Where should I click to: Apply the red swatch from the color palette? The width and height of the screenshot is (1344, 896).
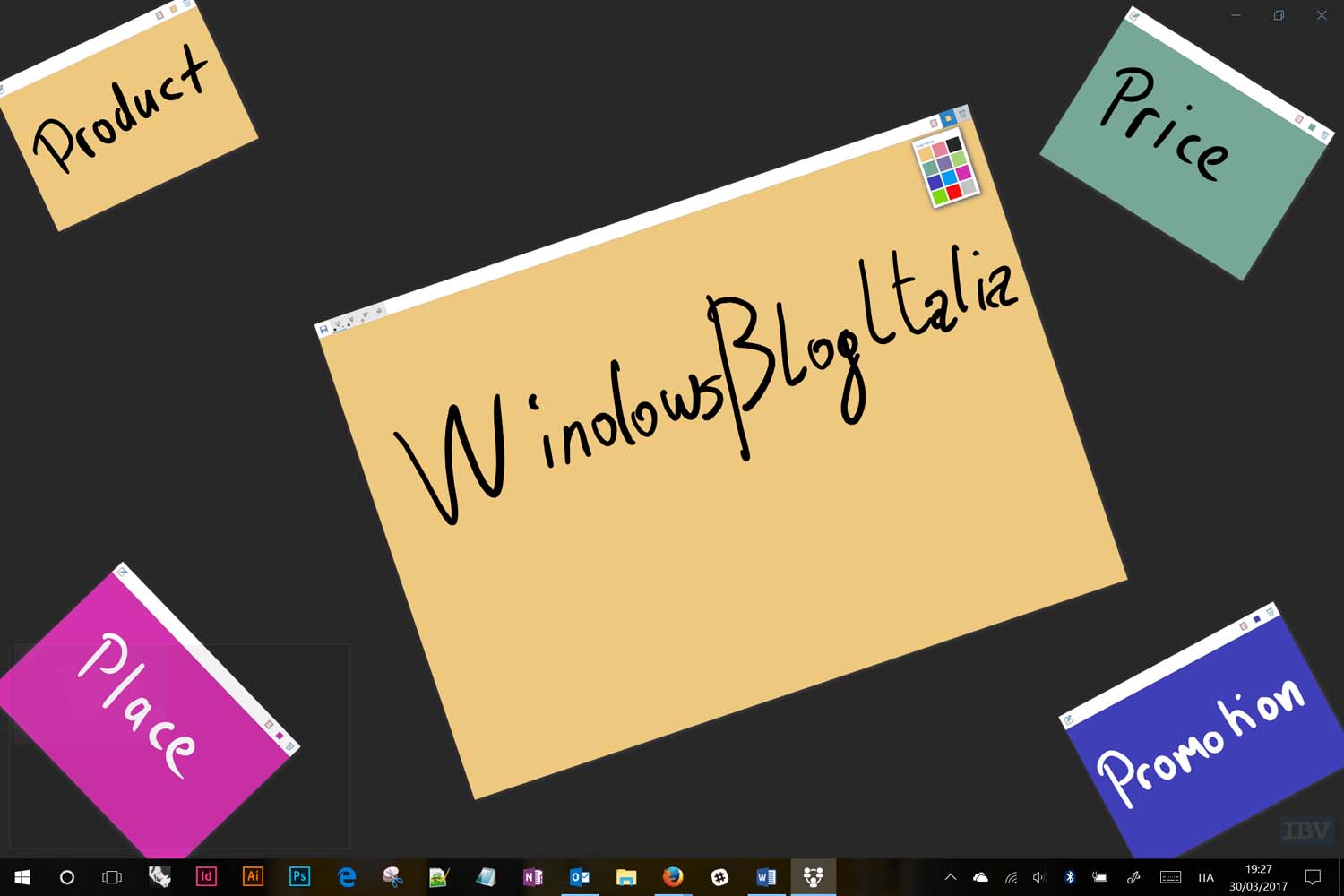pos(954,191)
